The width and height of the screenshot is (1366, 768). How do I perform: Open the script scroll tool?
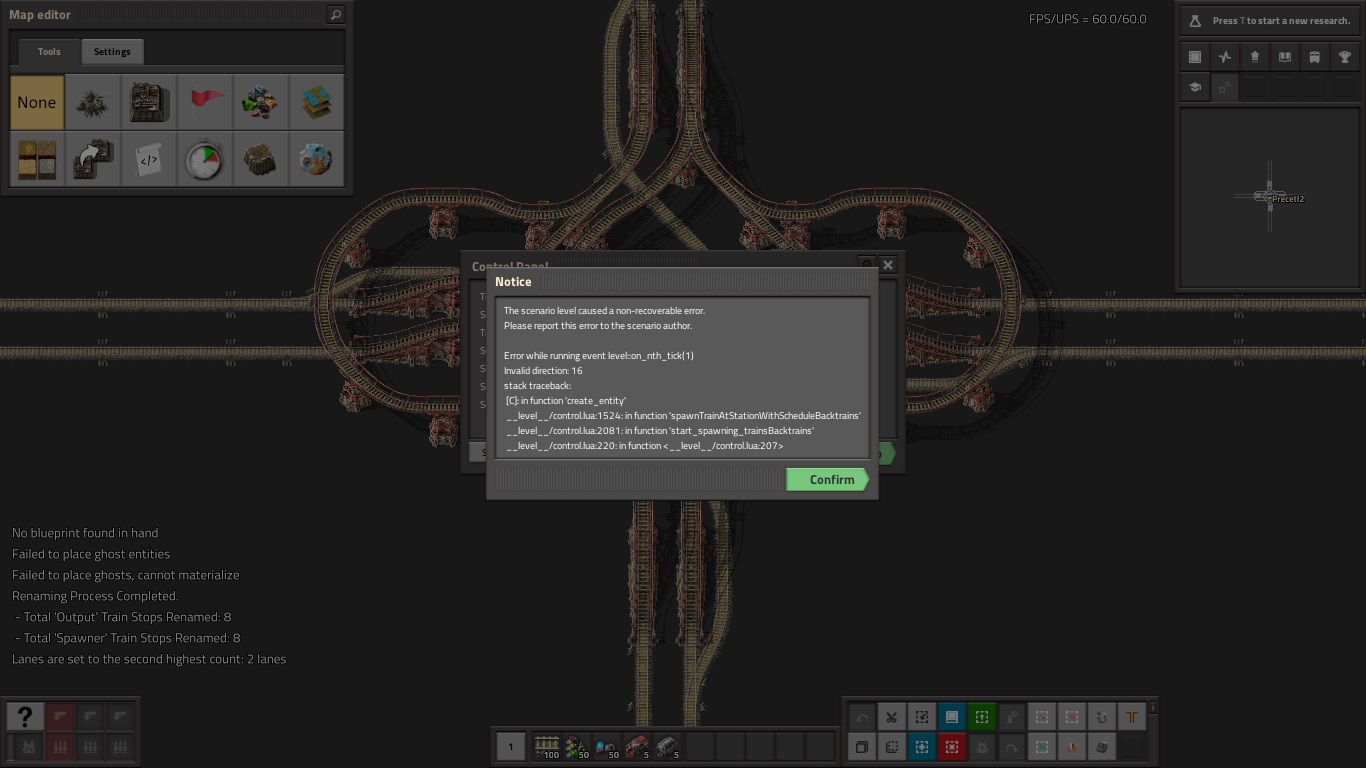149,158
